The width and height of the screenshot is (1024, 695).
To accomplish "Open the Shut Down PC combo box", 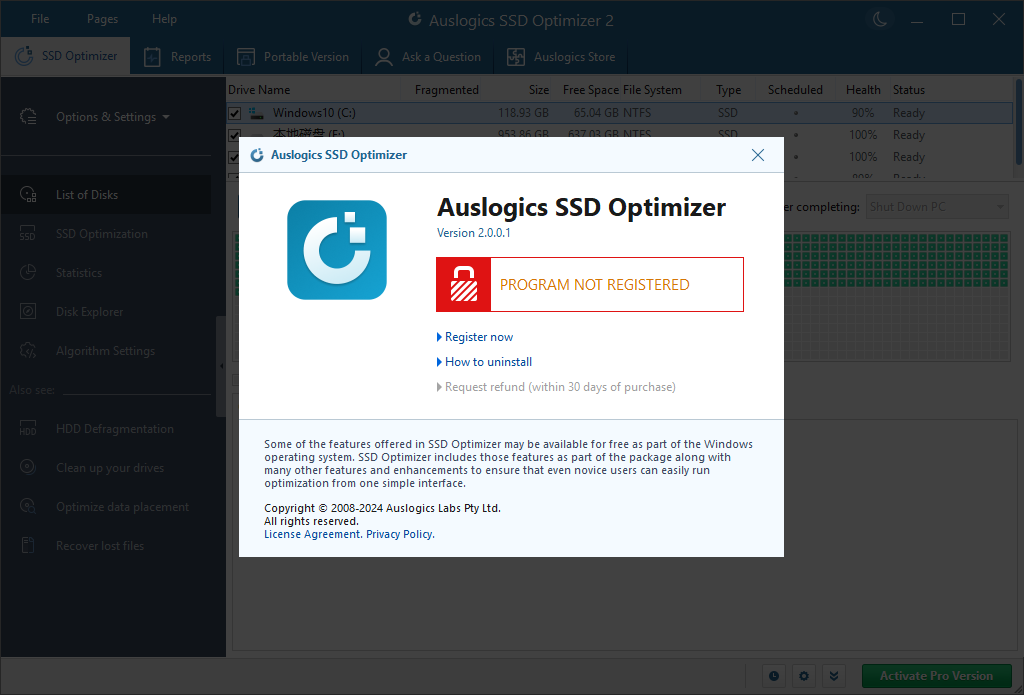I will pyautogui.click(x=937, y=207).
